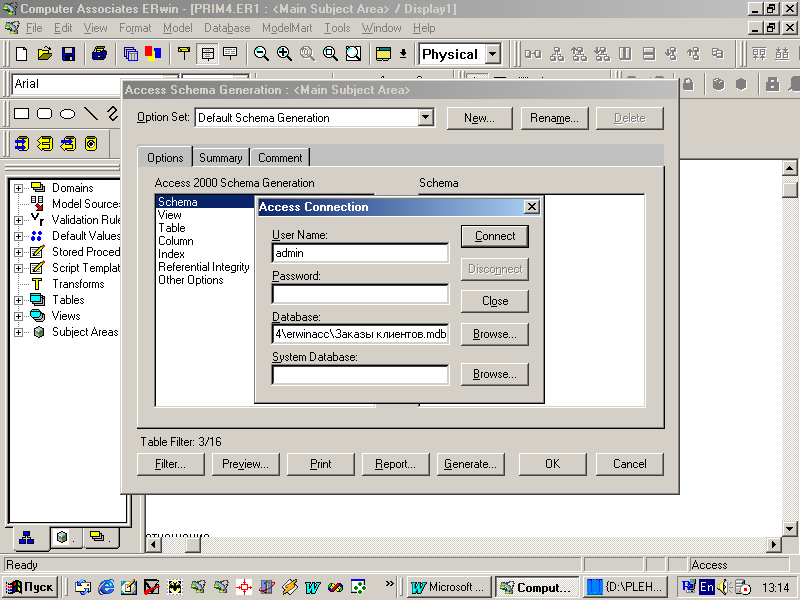Click the Zoom out magnifier icon
The width and height of the screenshot is (800, 600).
point(261,54)
